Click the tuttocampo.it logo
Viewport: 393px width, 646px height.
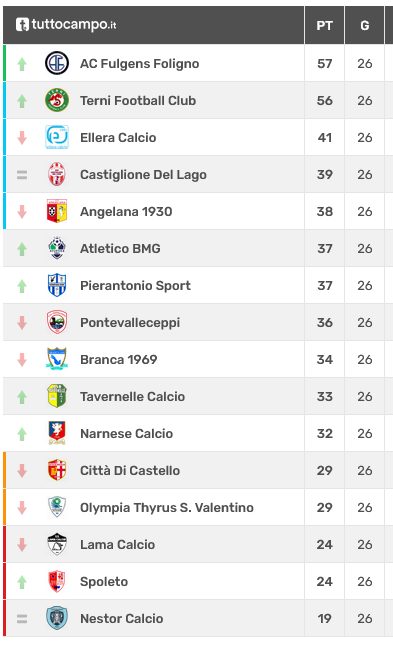pyautogui.click(x=66, y=25)
